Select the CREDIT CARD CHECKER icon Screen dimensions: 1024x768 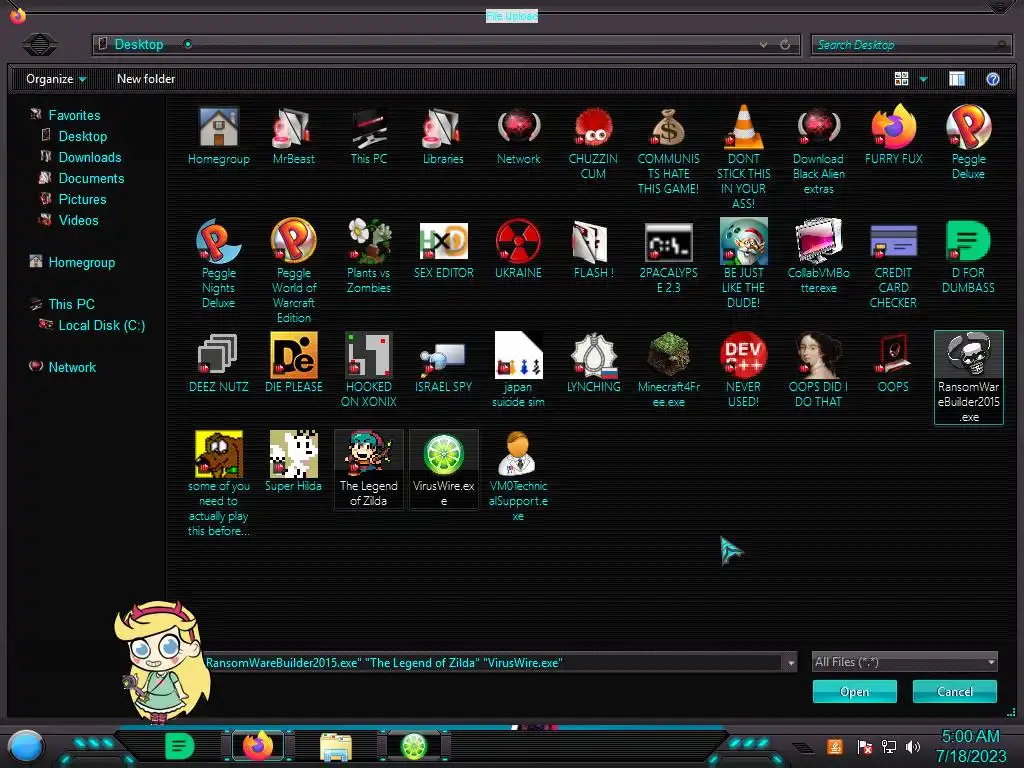(x=893, y=264)
